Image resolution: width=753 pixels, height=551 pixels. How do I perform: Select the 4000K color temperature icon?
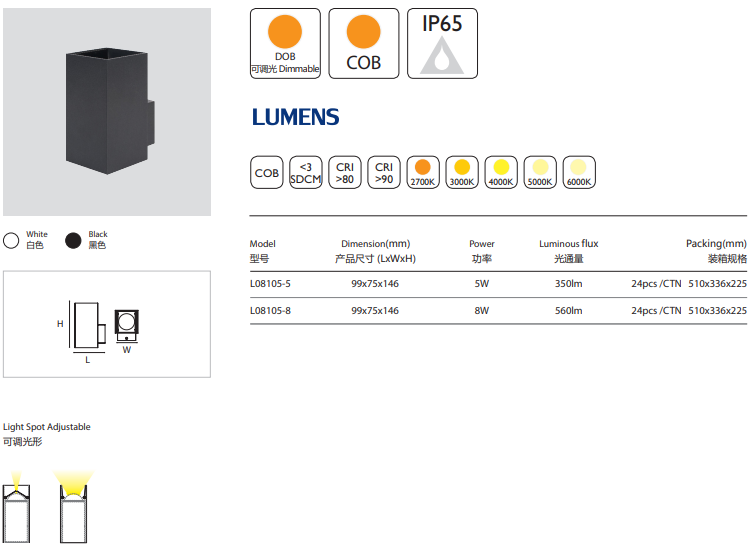pos(500,172)
